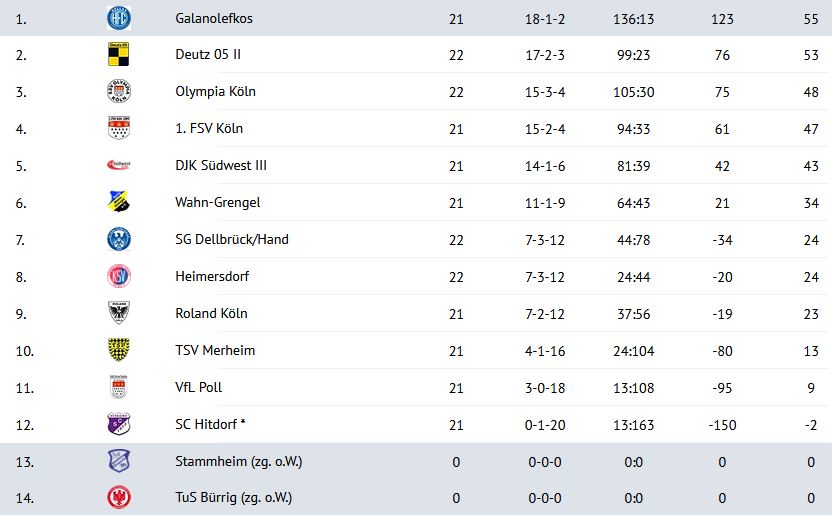Viewport: 832px width, 517px height.
Task: Go to the Deutz 05 II team page
Action: (208, 55)
